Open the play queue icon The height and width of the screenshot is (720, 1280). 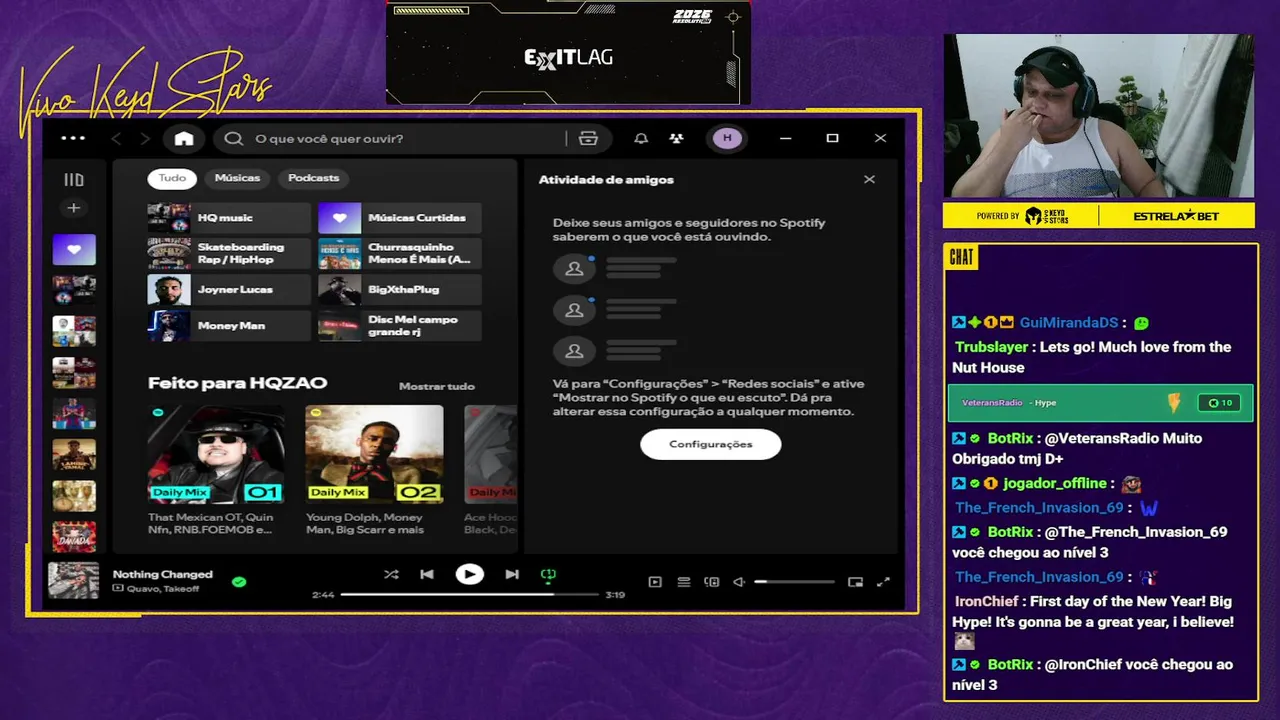(x=684, y=582)
